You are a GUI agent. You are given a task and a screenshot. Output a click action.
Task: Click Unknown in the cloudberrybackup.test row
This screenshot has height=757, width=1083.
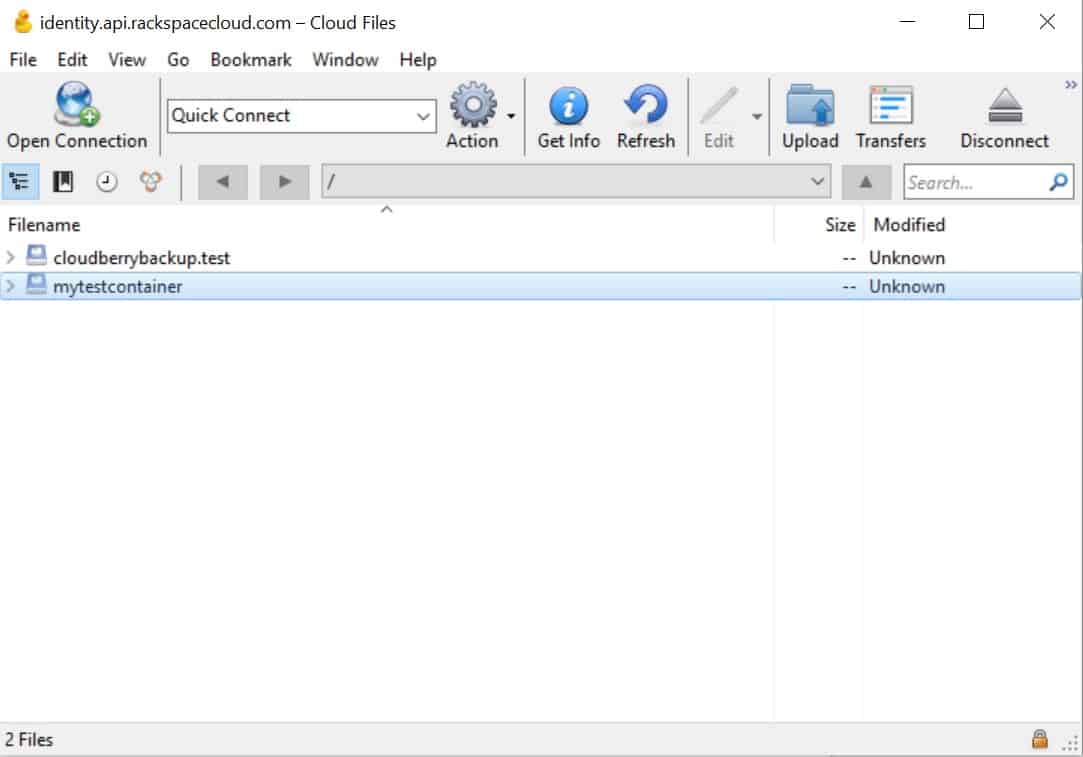(x=907, y=258)
